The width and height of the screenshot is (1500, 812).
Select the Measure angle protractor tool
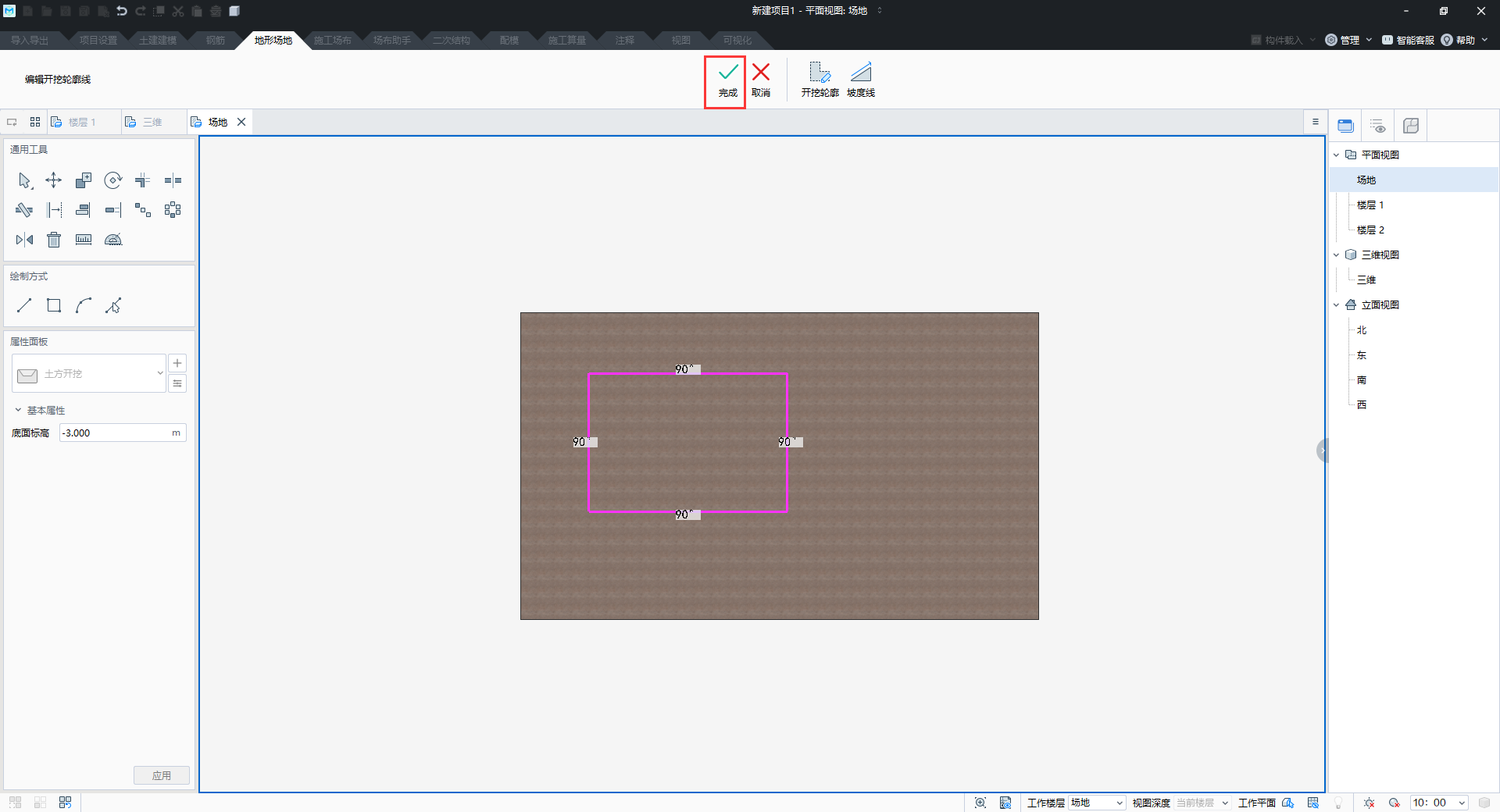coord(113,240)
